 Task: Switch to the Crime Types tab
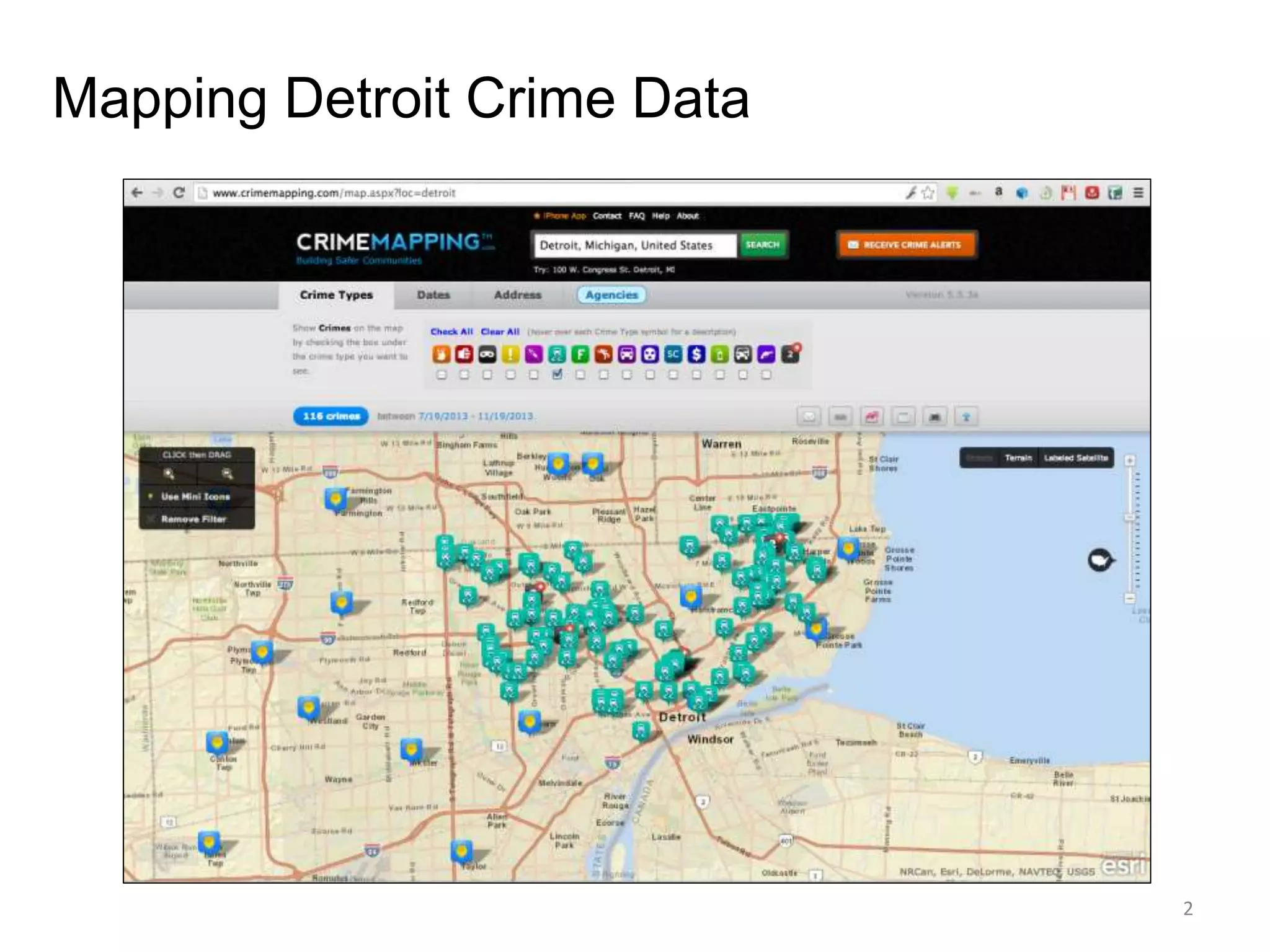coord(336,295)
